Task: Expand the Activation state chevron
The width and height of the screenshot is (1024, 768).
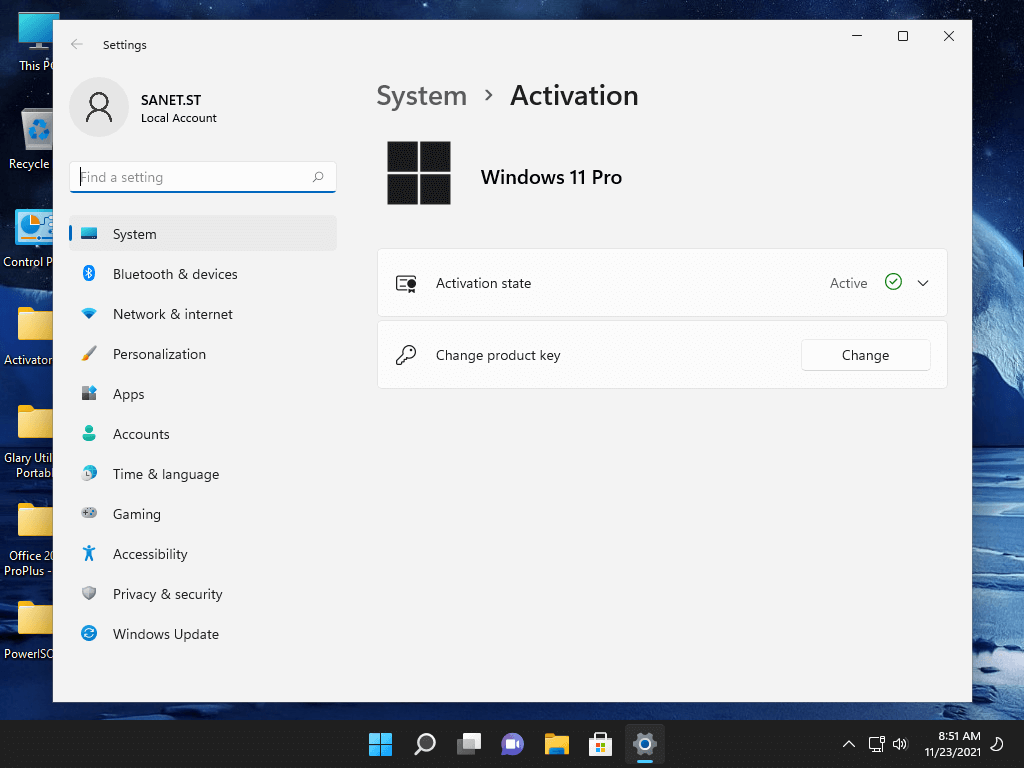Action: tap(923, 283)
